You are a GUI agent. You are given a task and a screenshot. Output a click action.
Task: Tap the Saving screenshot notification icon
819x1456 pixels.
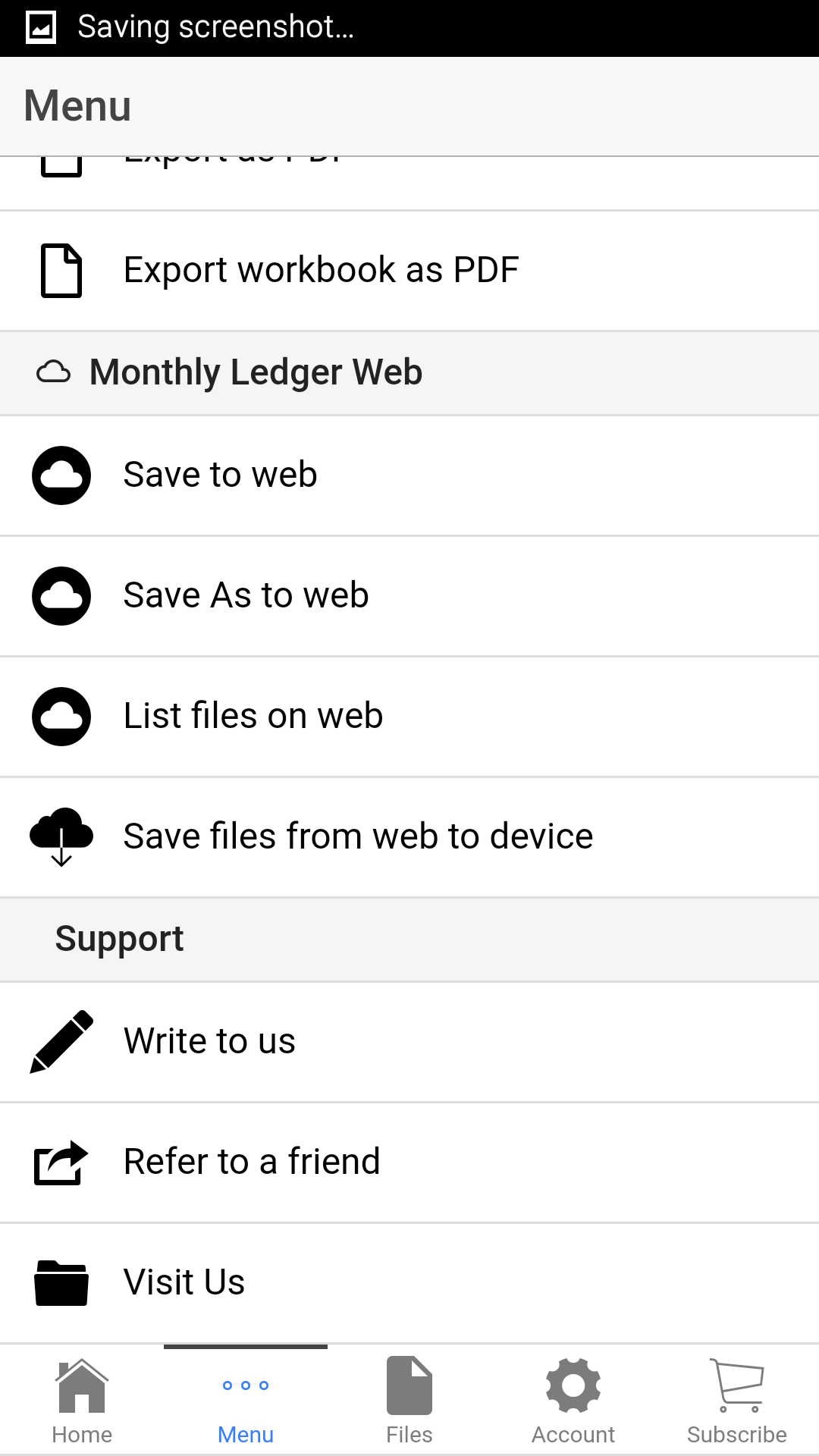(41, 28)
